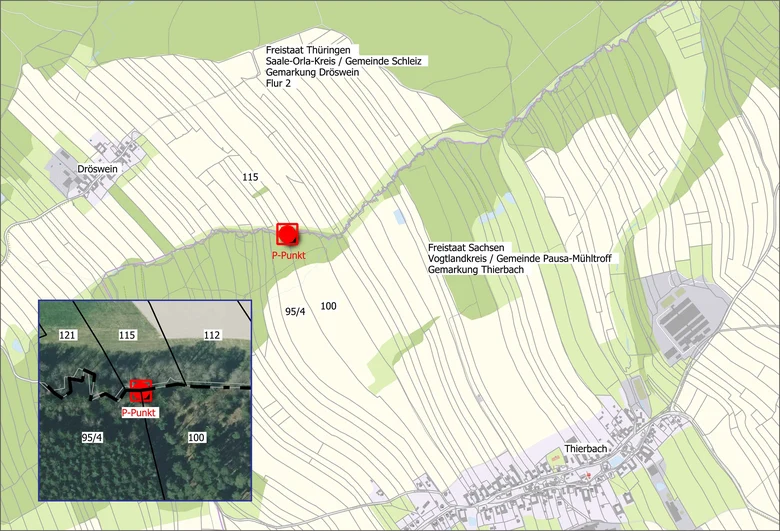Click parcel label 95/4 in aerial inset

[92, 437]
